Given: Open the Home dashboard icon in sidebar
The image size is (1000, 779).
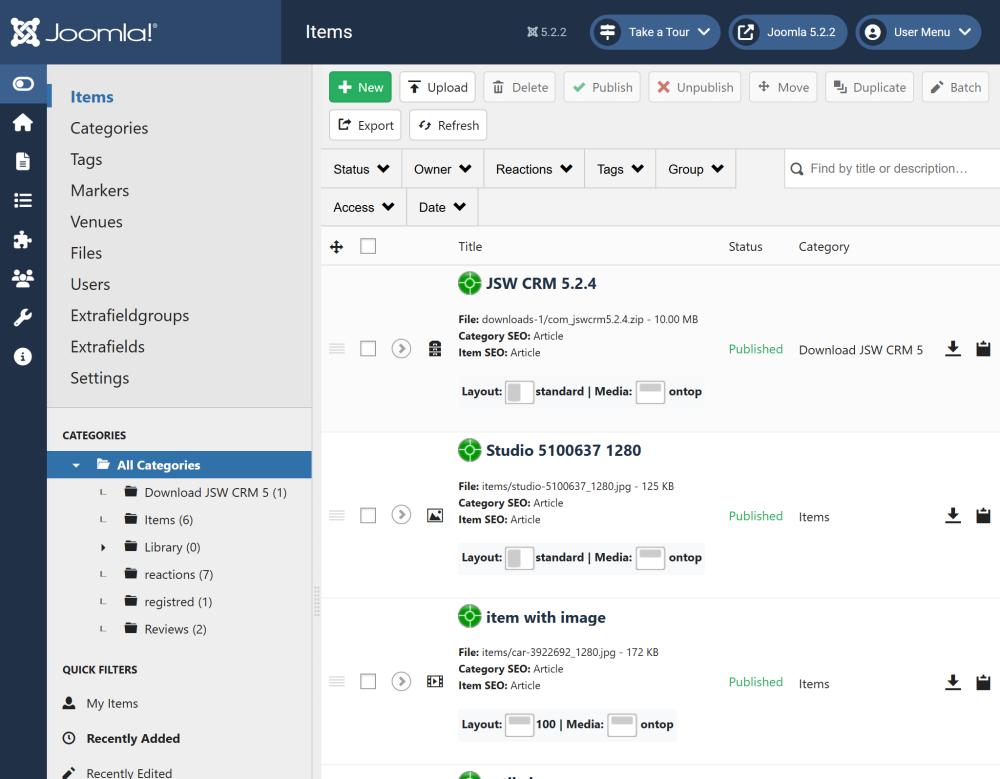Looking at the screenshot, I should pos(22,122).
